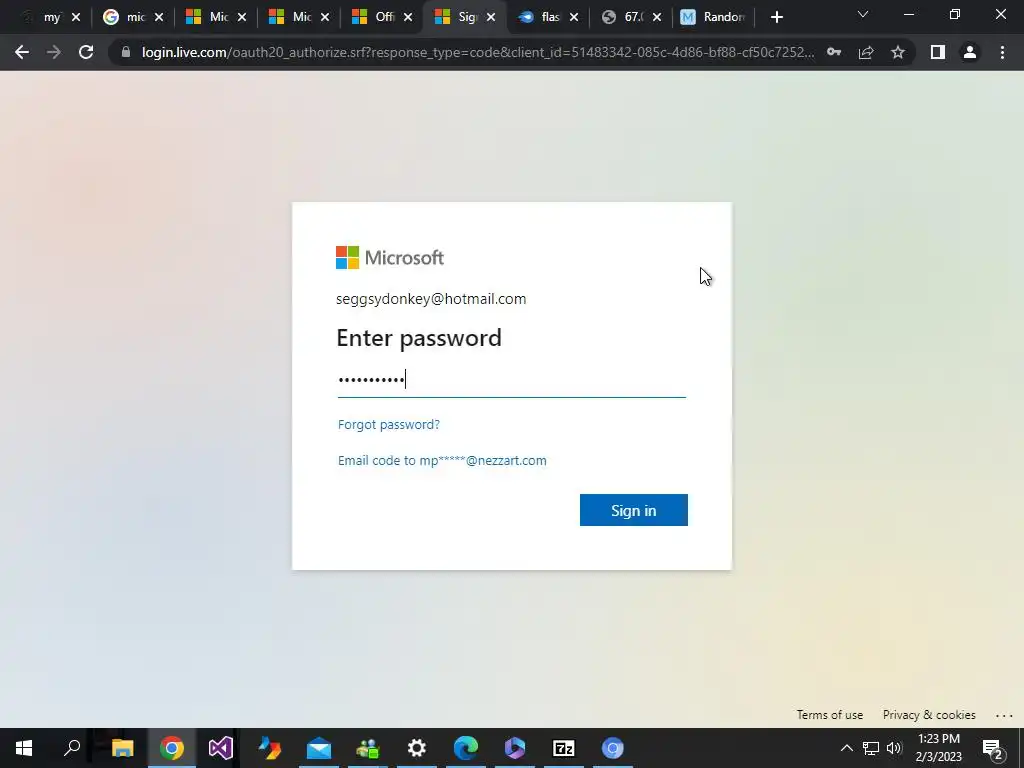Click the seggsydonkey@hotmail.com account text

point(431,299)
